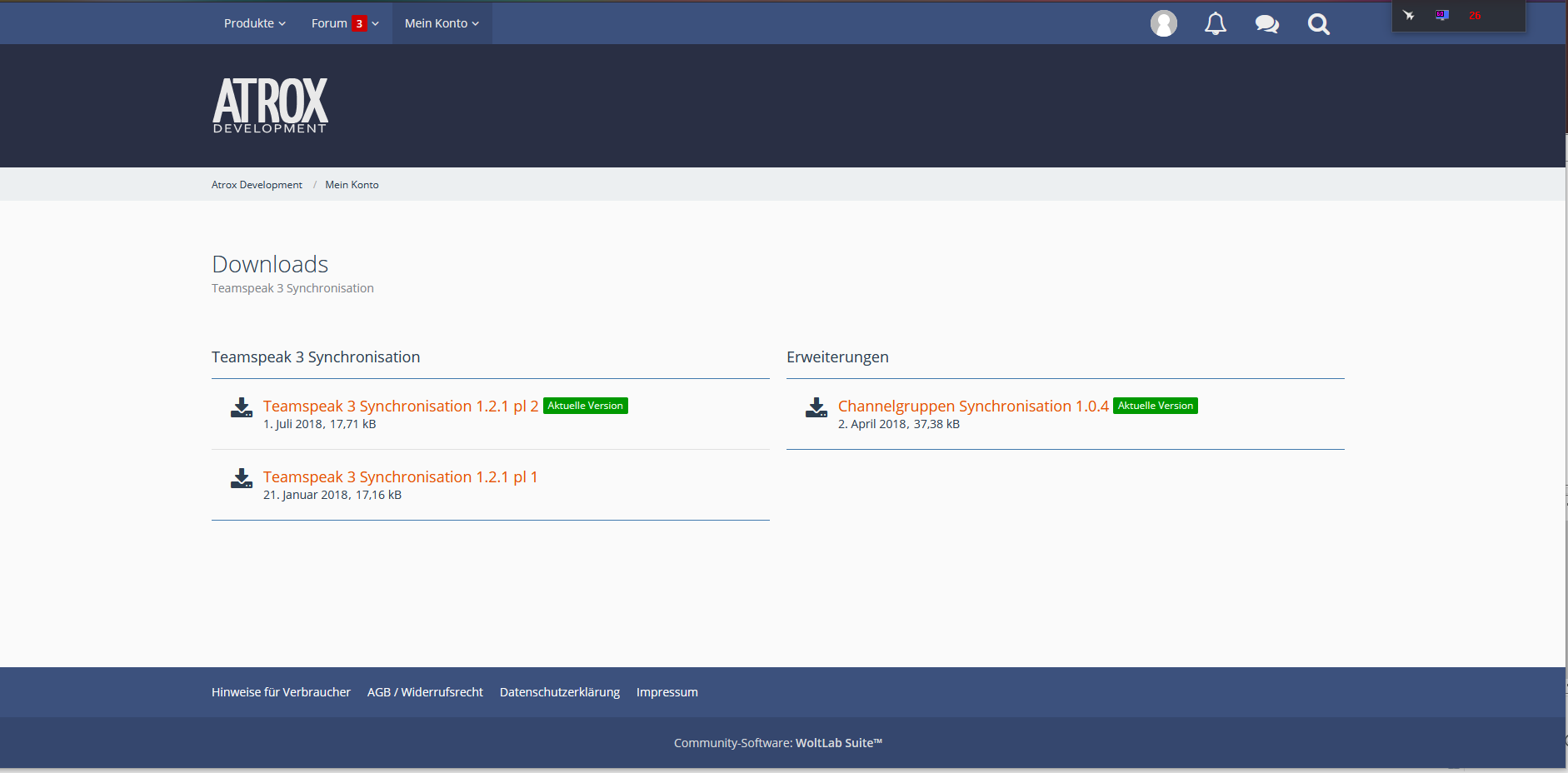Expand the Mein Konto dropdown
The height and width of the screenshot is (773, 1568).
point(442,23)
